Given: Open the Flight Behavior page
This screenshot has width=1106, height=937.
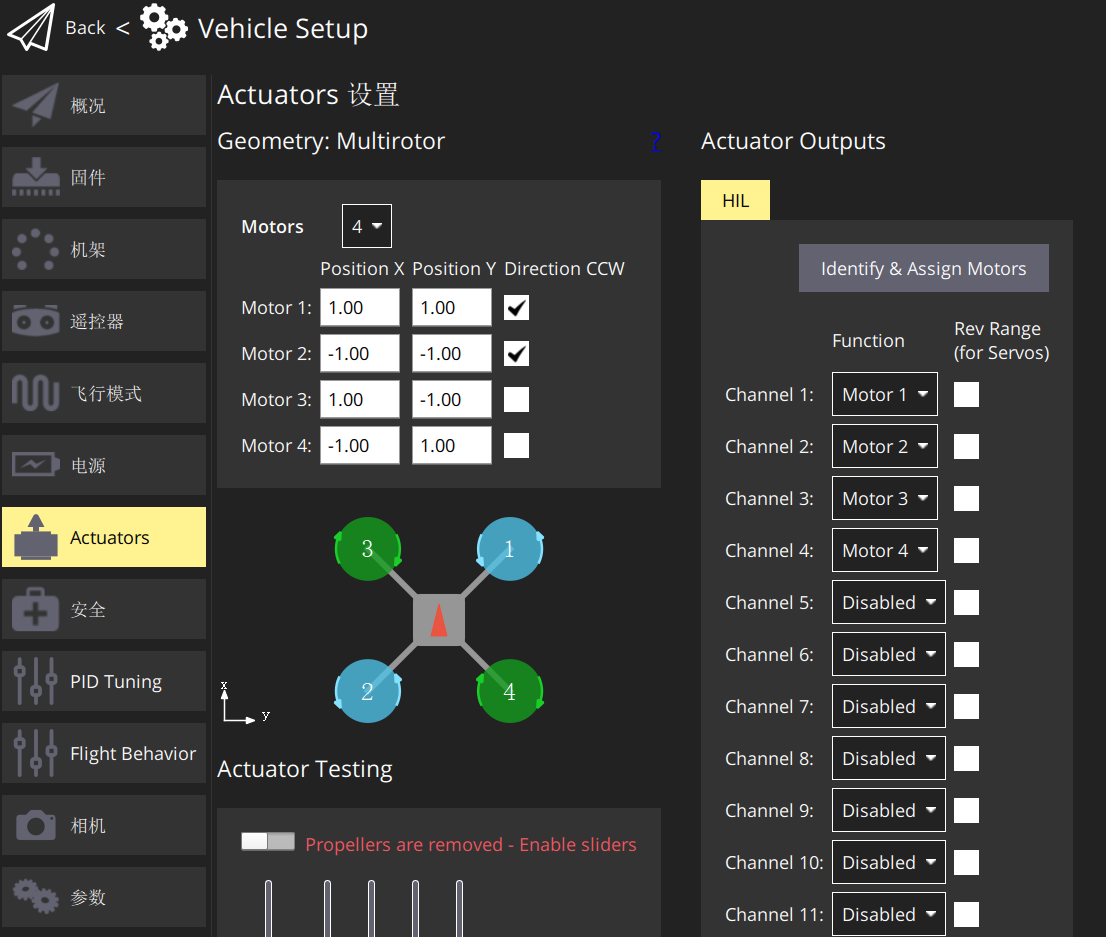Looking at the screenshot, I should tap(104, 753).
